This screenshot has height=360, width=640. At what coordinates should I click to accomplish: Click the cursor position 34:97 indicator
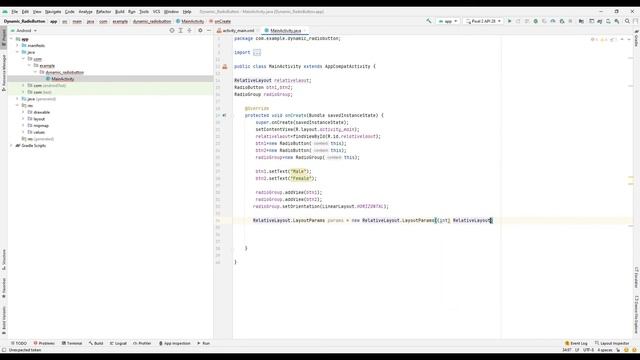[x=567, y=350]
